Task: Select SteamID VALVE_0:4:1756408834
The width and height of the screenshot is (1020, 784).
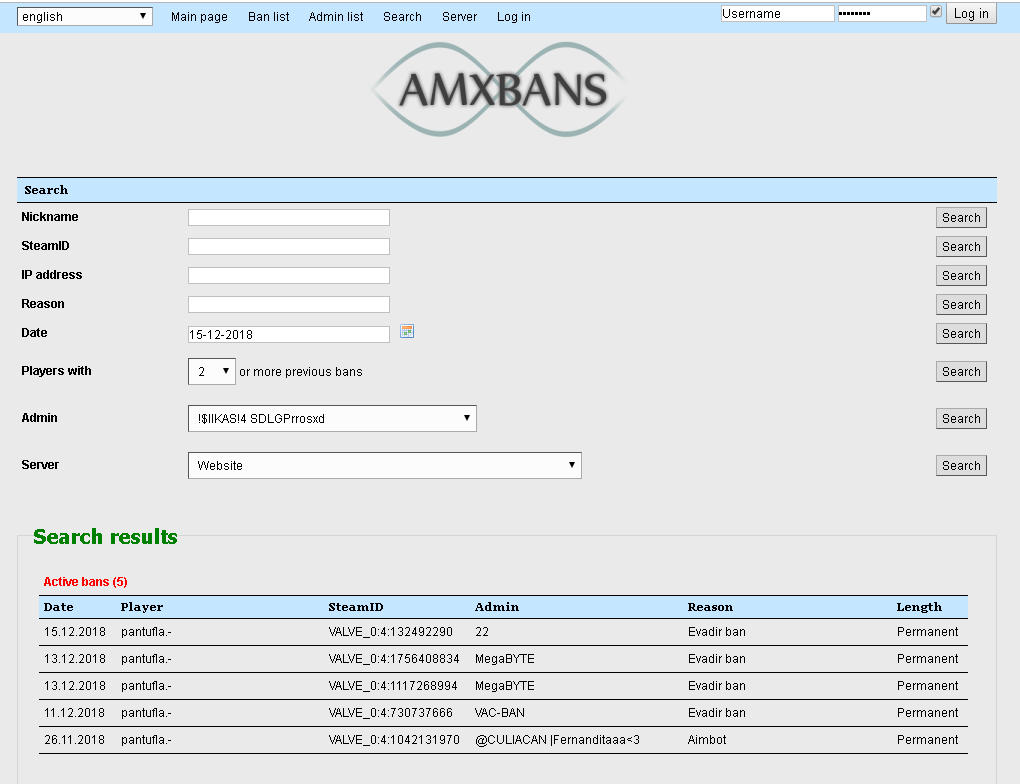Action: coord(394,659)
